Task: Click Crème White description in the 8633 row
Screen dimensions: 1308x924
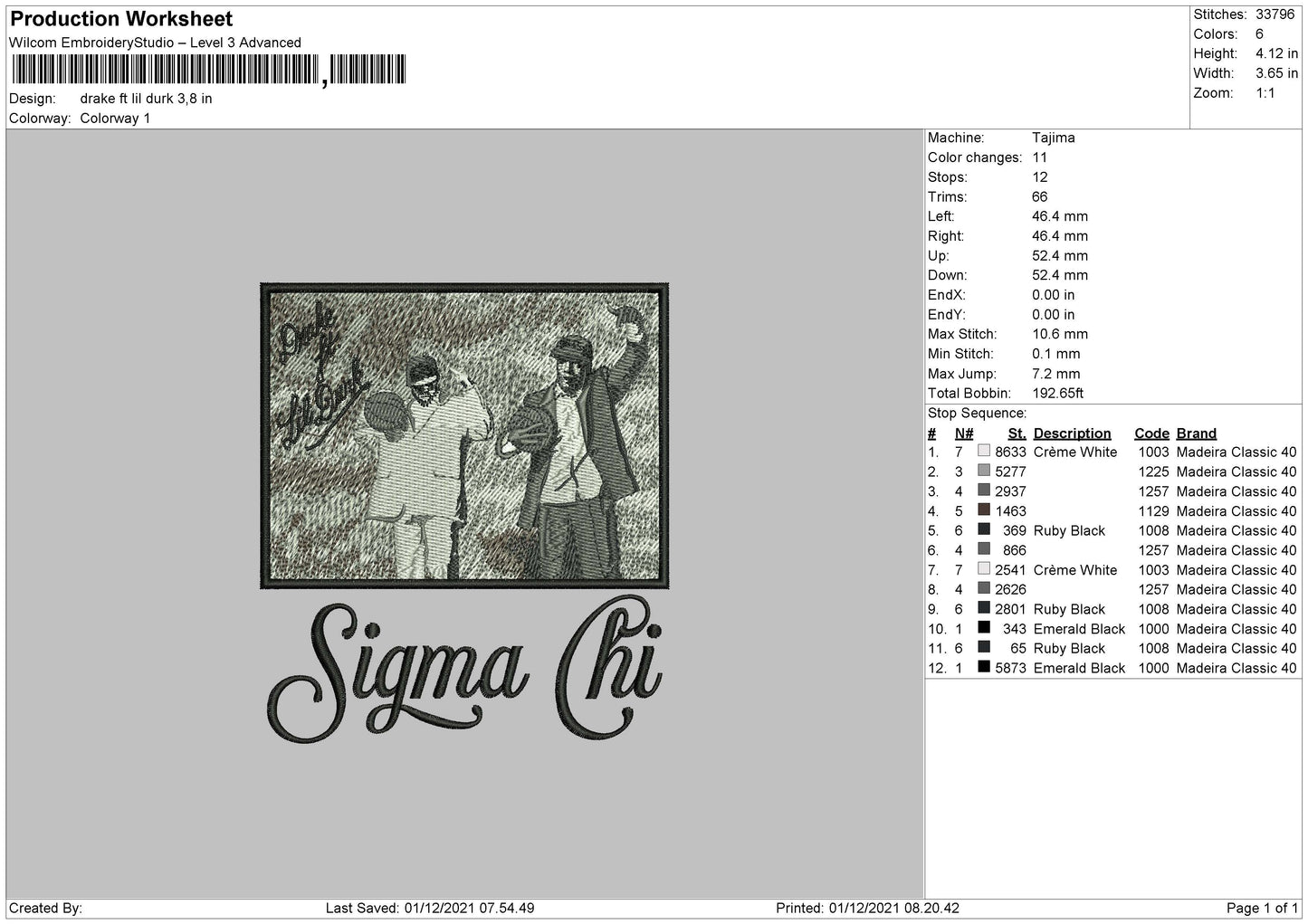Action: point(1075,452)
